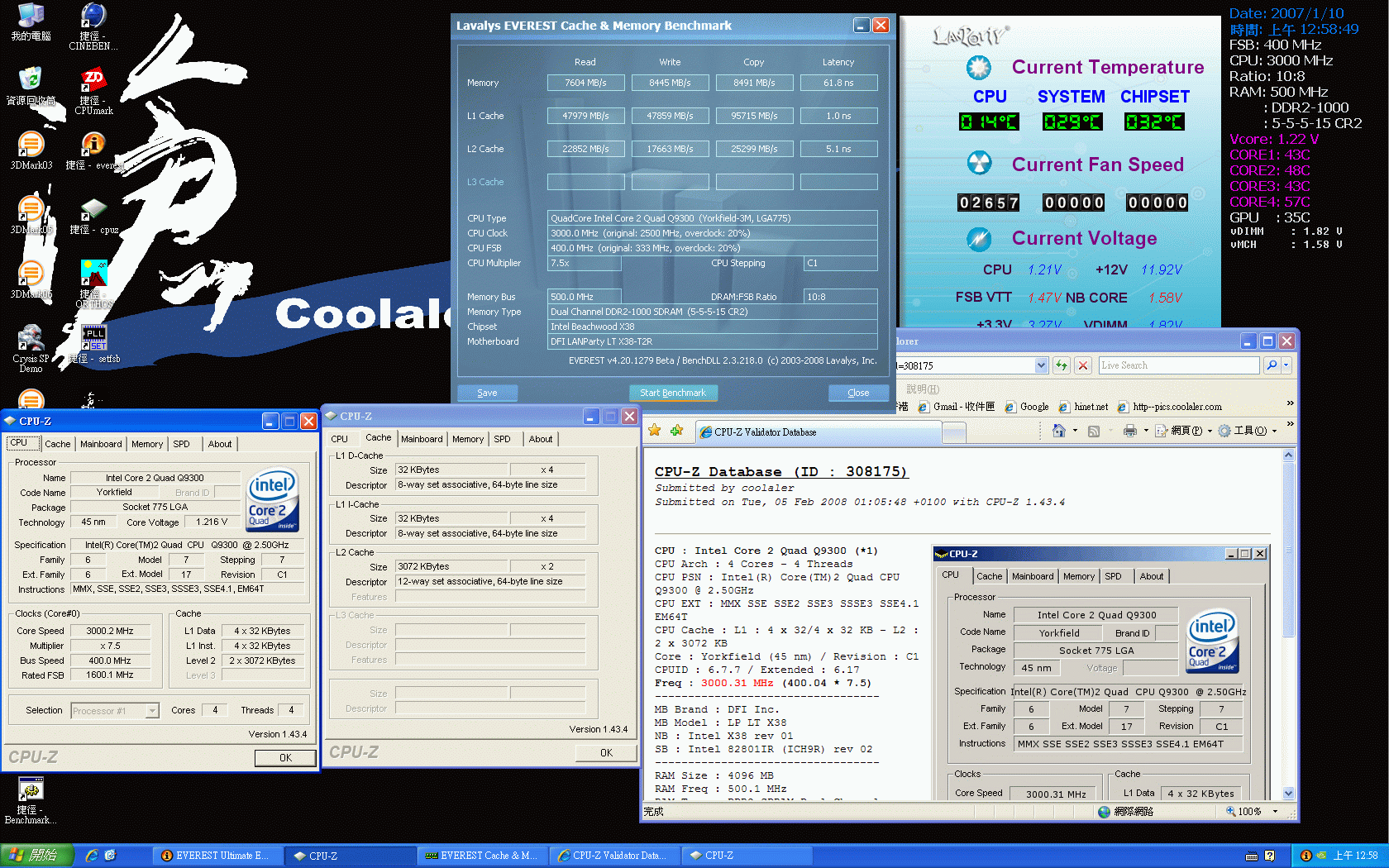Open the Help (說明) menu in browser

pyautogui.click(x=923, y=389)
